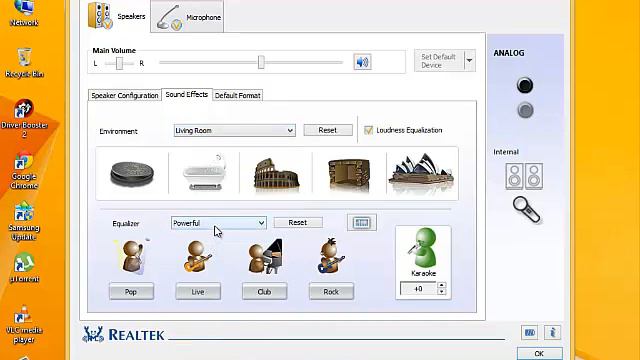The width and height of the screenshot is (640, 360).
Task: Open the Default Format tab
Action: (x=238, y=95)
